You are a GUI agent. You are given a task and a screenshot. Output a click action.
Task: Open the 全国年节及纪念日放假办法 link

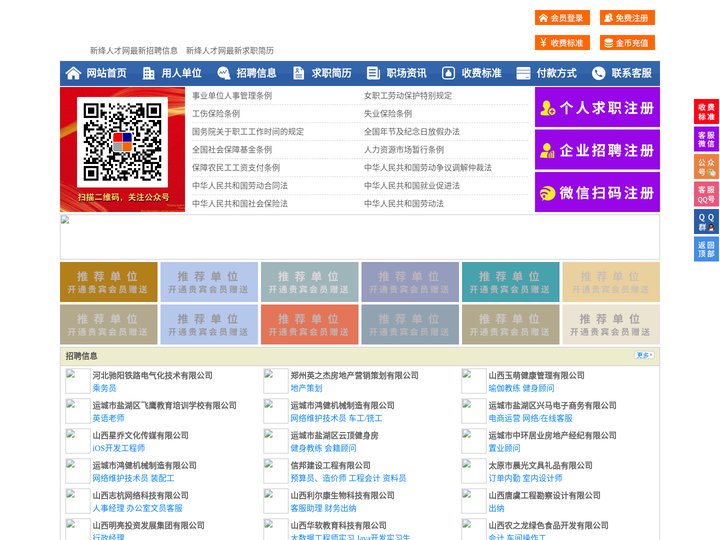(x=412, y=131)
